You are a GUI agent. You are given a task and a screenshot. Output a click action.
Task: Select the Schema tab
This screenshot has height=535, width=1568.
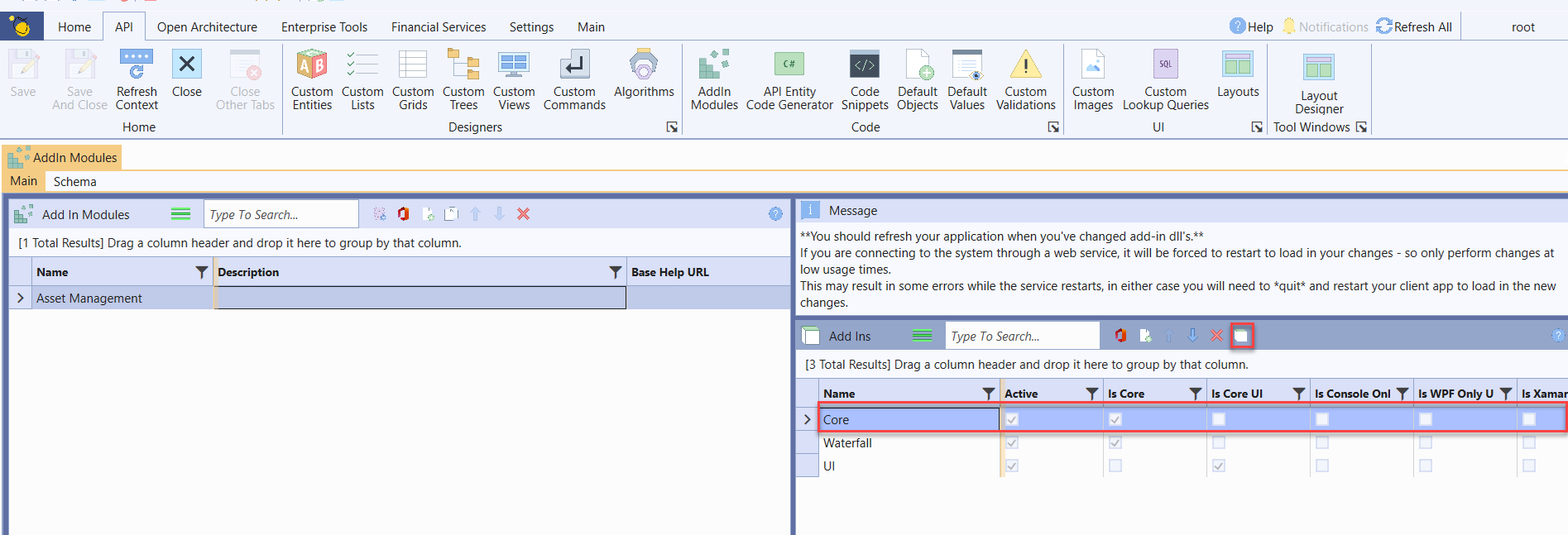pos(74,182)
